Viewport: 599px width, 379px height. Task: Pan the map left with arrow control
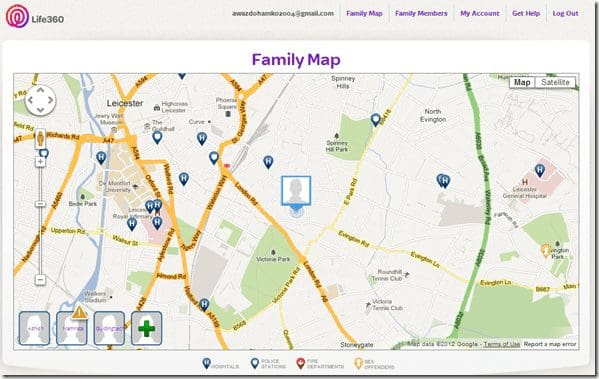31,100
